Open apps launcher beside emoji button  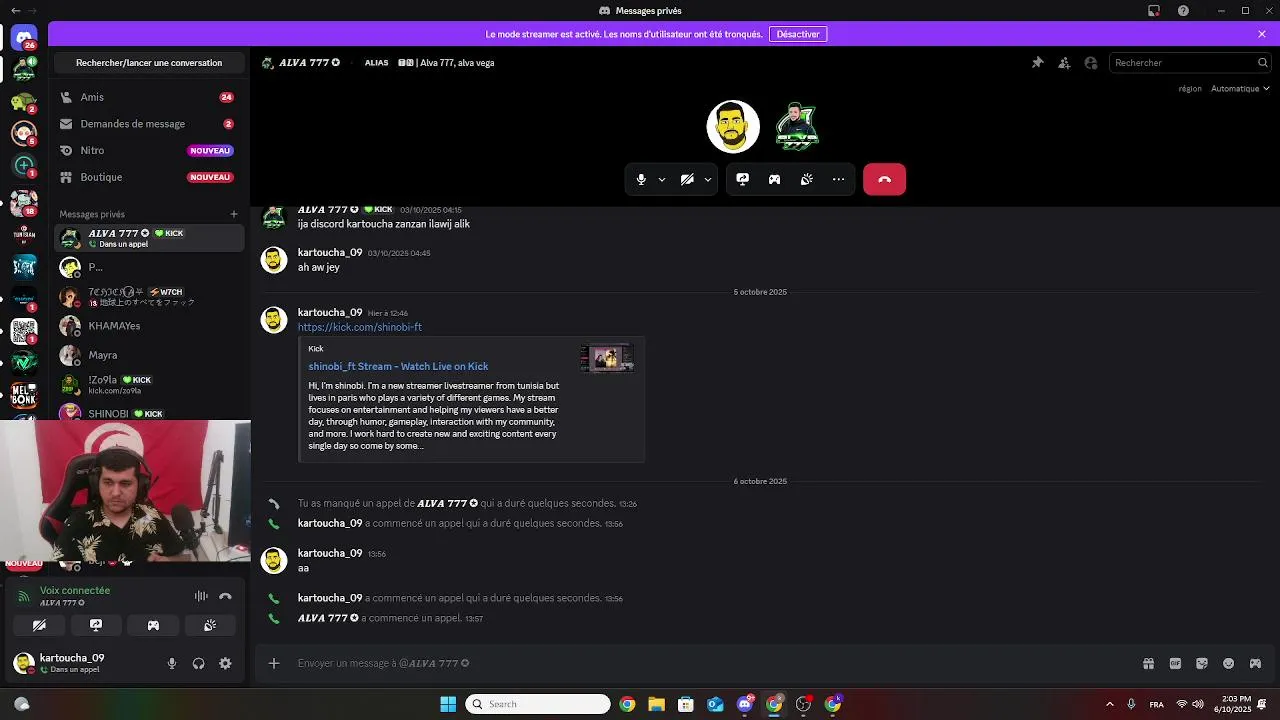[1256, 663]
